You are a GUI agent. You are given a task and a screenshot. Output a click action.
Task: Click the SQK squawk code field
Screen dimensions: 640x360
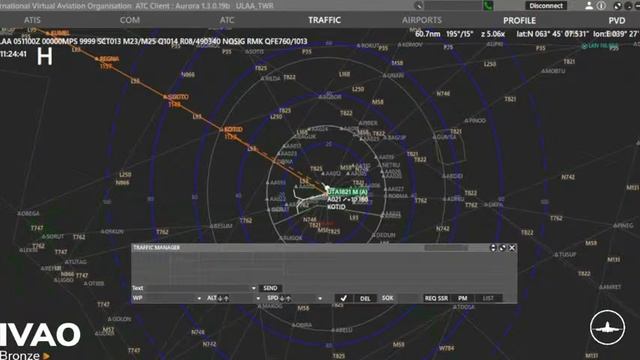408,298
